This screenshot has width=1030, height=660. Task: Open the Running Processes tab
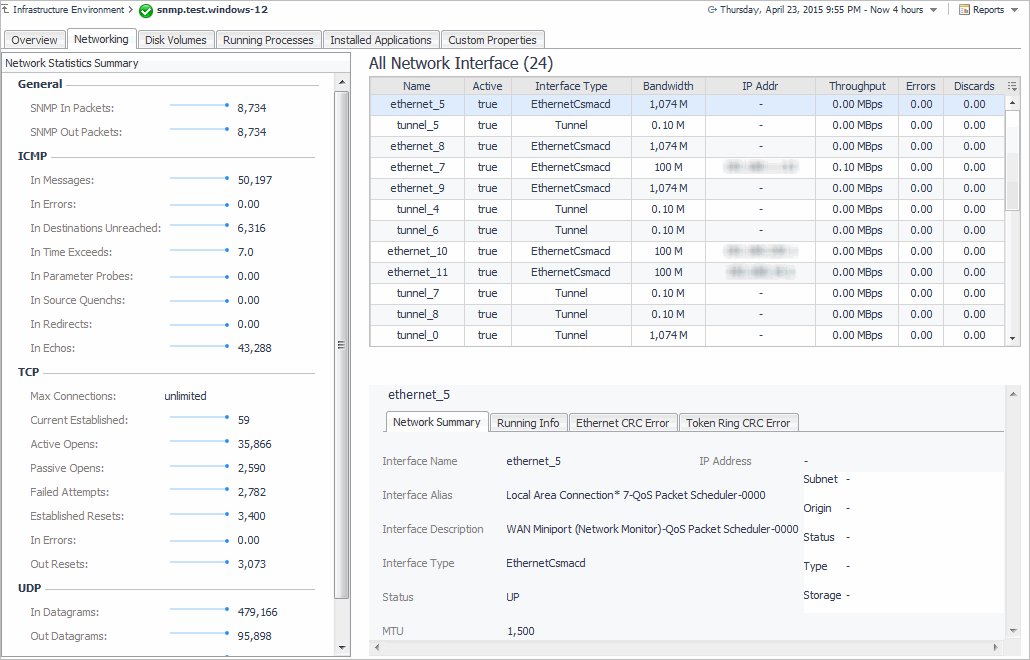[x=268, y=40]
